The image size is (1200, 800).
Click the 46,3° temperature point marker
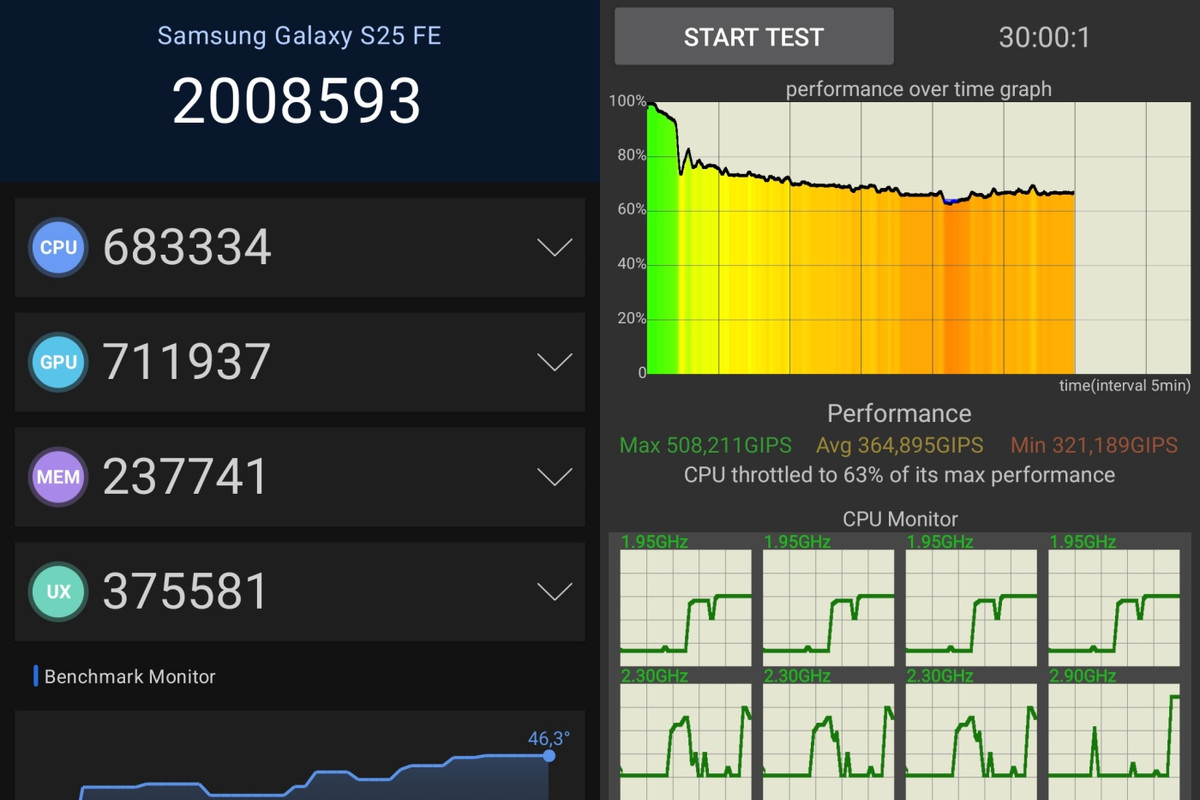coord(549,756)
